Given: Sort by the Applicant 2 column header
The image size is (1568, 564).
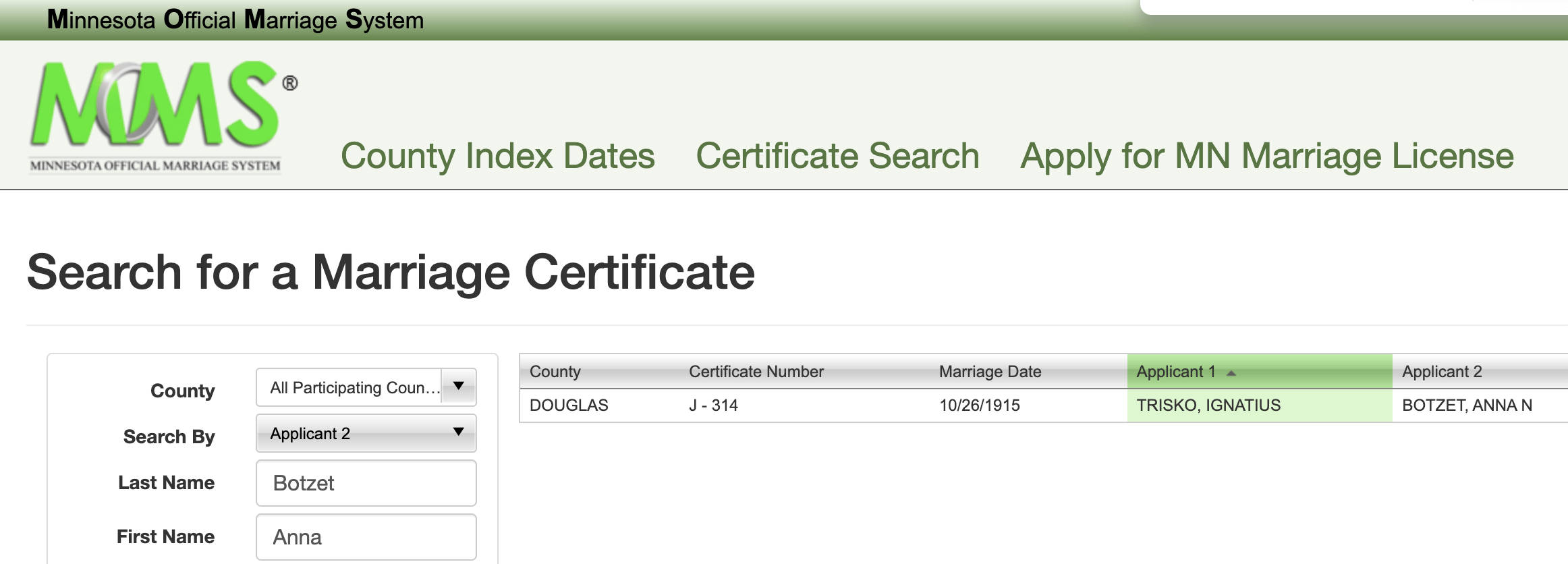Looking at the screenshot, I should tap(1442, 372).
